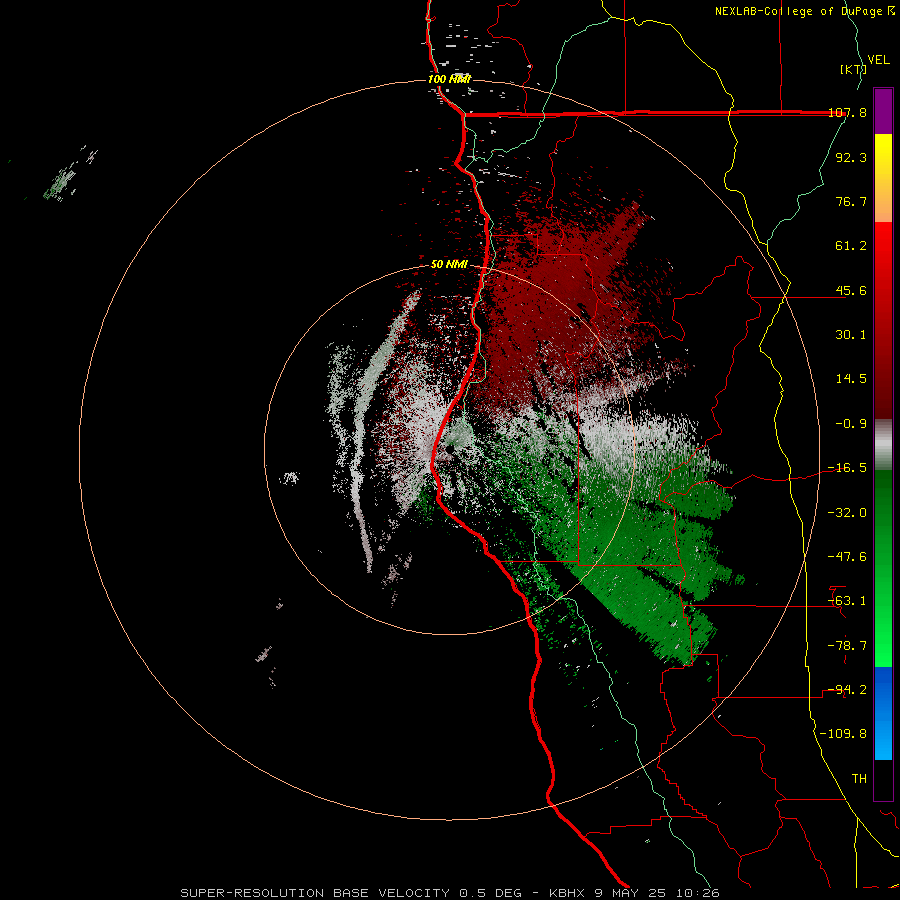Click the [KT] units label

[x=853, y=69]
